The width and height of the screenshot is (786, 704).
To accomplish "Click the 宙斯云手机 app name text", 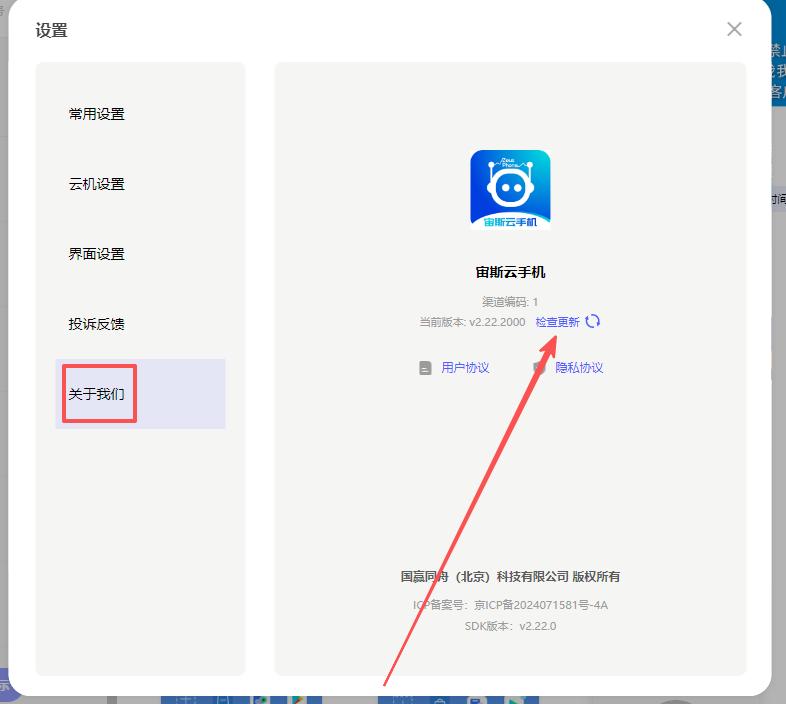I will coord(510,272).
